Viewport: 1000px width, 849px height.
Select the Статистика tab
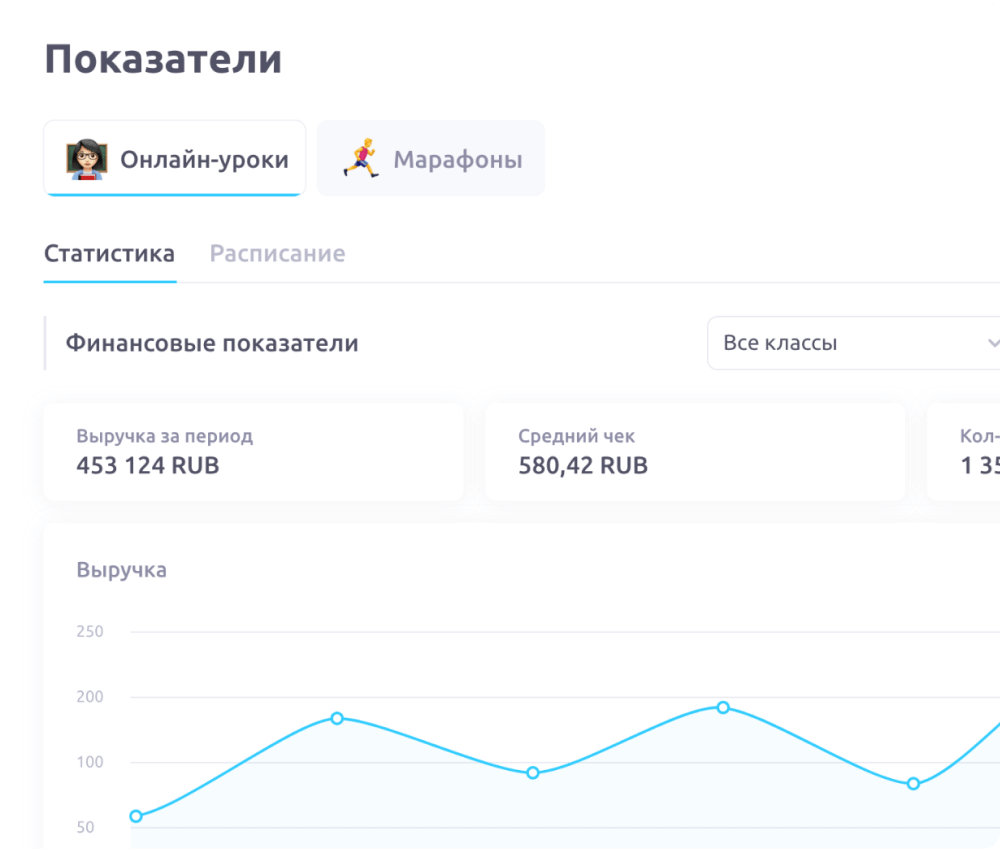pyautogui.click(x=110, y=254)
